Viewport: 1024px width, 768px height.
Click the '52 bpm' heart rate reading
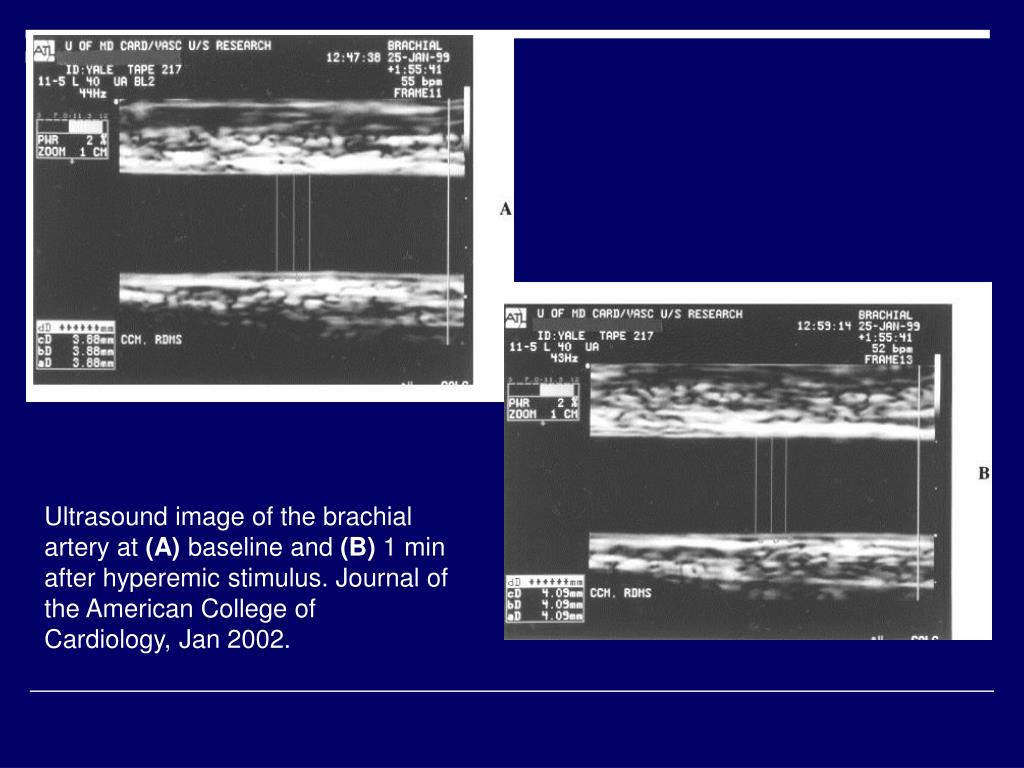[892, 349]
